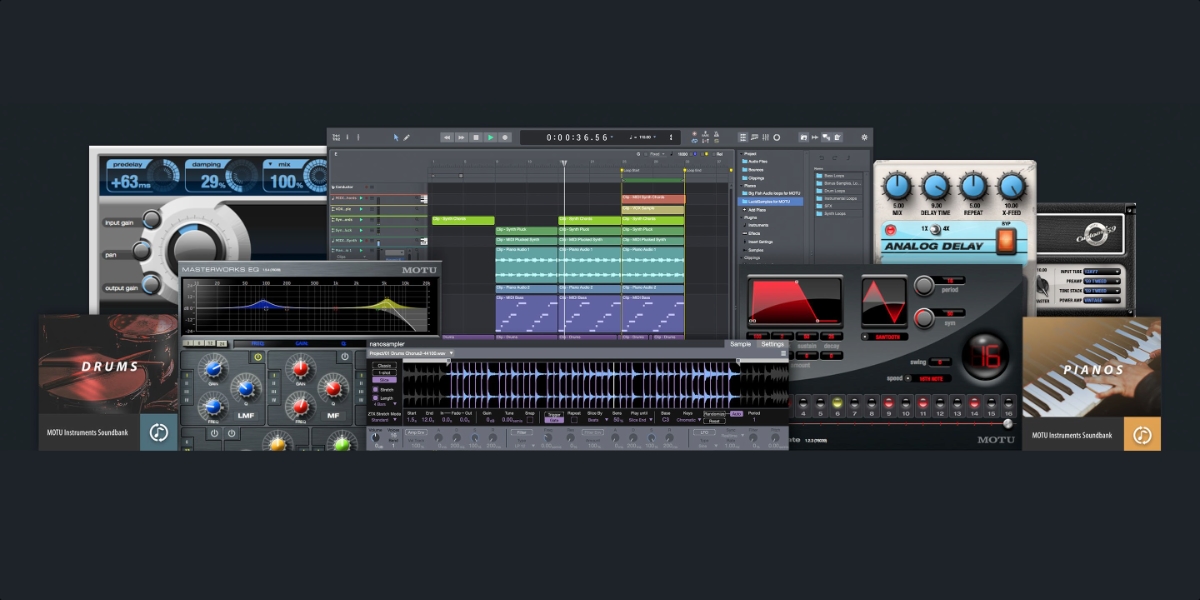Screen dimensions: 1200x600
Task: Click the Delay Time knob on Analog Delay
Action: point(936,185)
